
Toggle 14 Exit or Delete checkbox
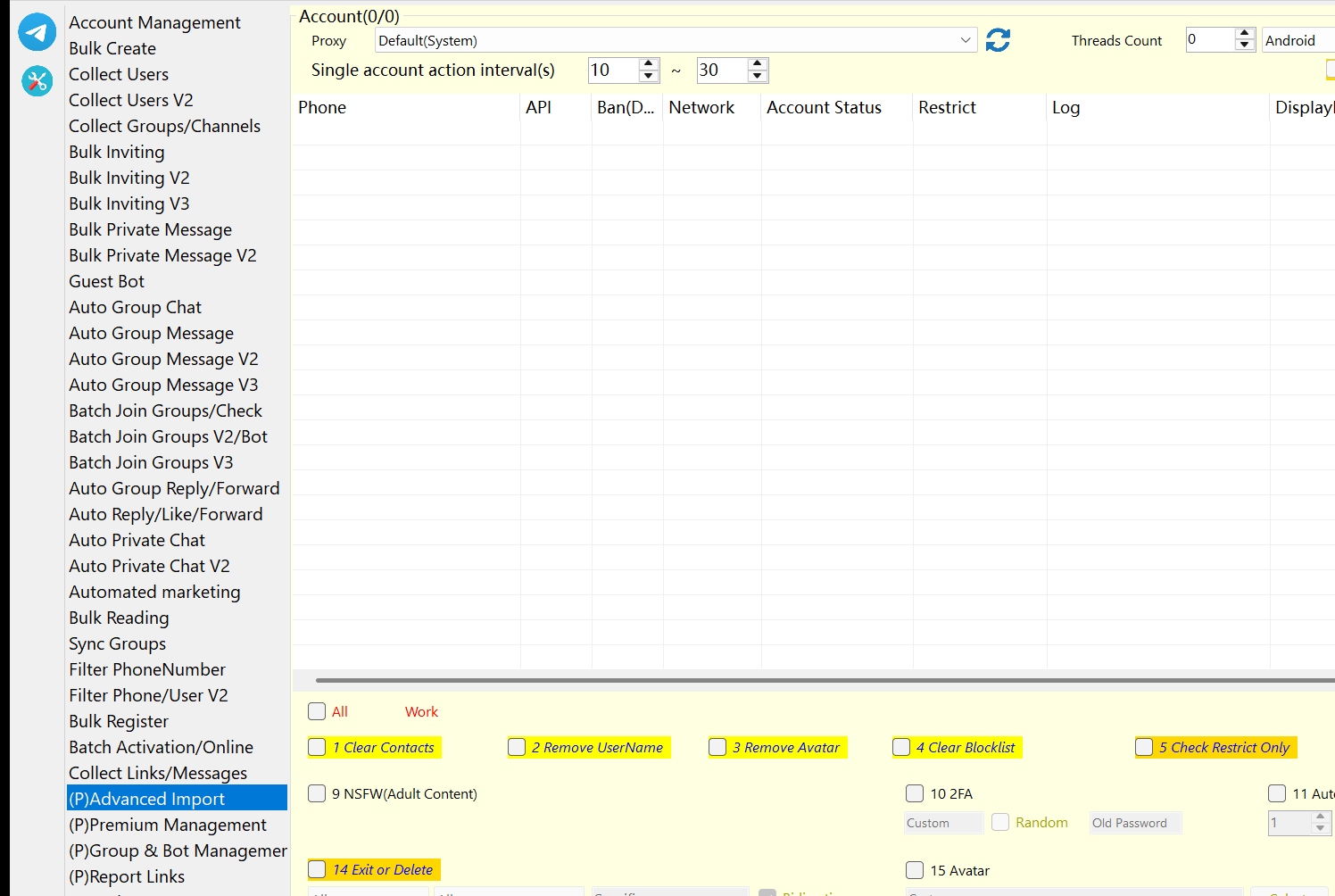click(317, 869)
